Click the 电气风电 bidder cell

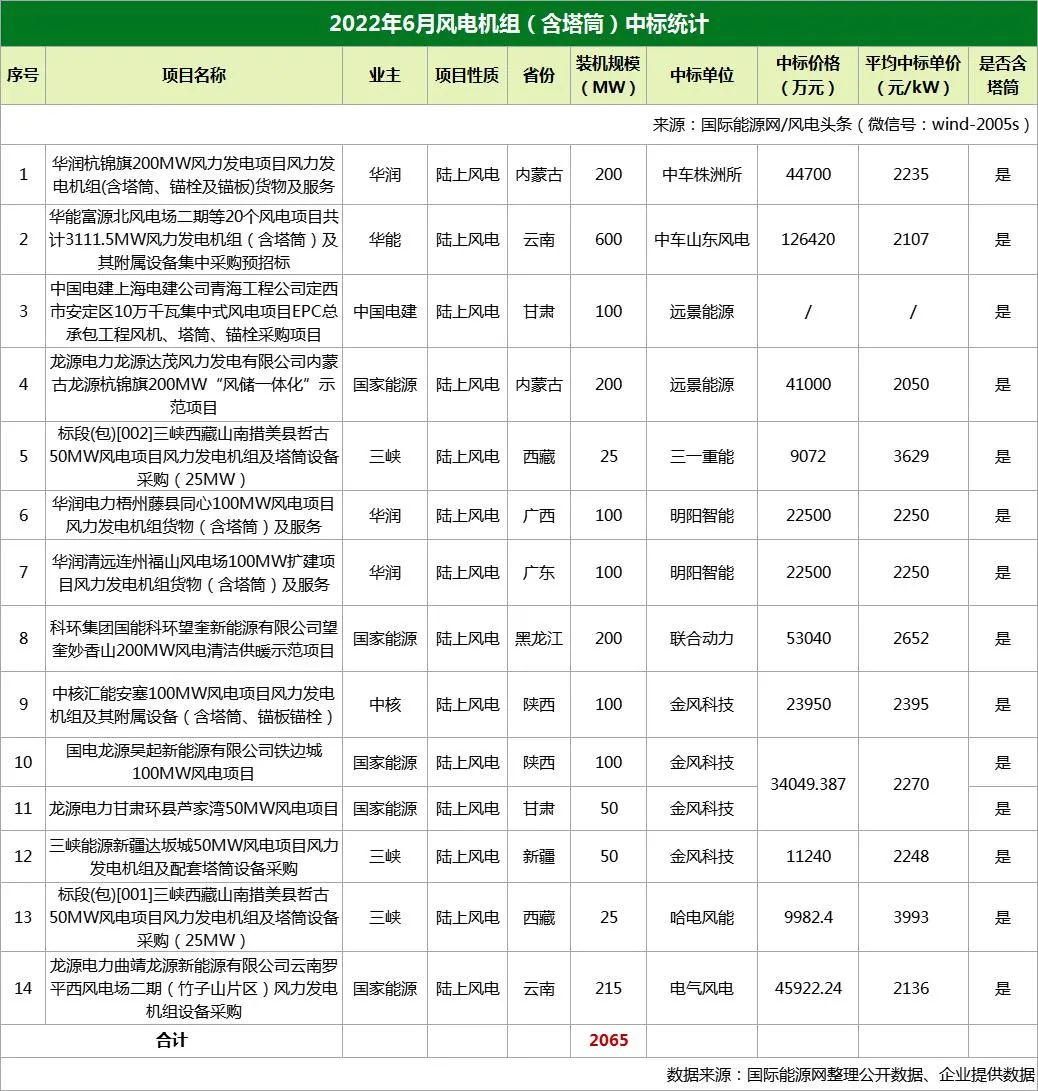click(701, 989)
